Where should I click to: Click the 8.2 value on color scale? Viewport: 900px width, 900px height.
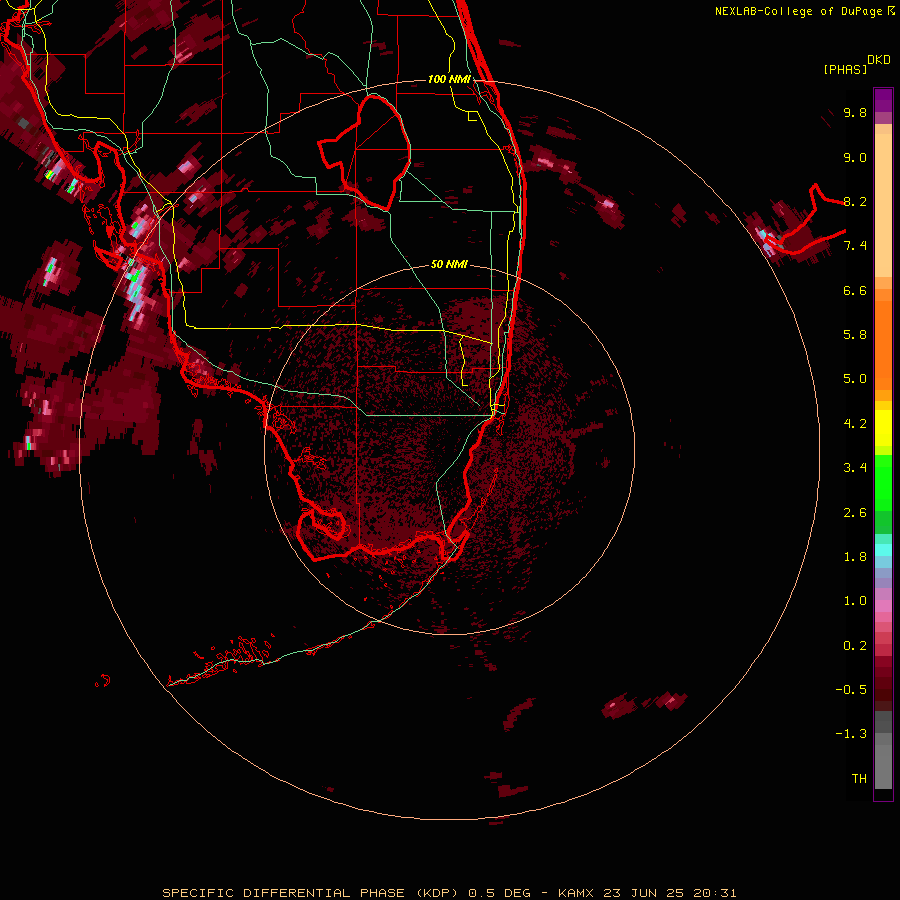[855, 201]
